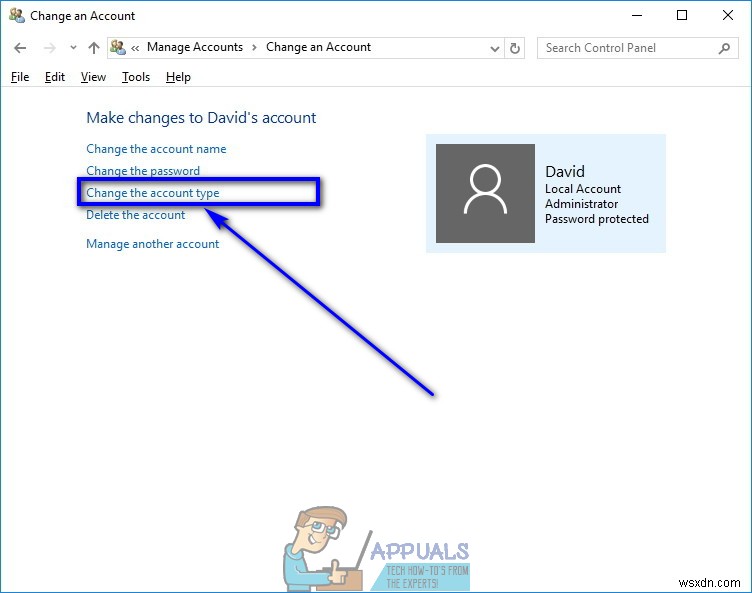Minimize the Change an Account window
Viewport: 752px width, 593px height.
pyautogui.click(x=637, y=16)
